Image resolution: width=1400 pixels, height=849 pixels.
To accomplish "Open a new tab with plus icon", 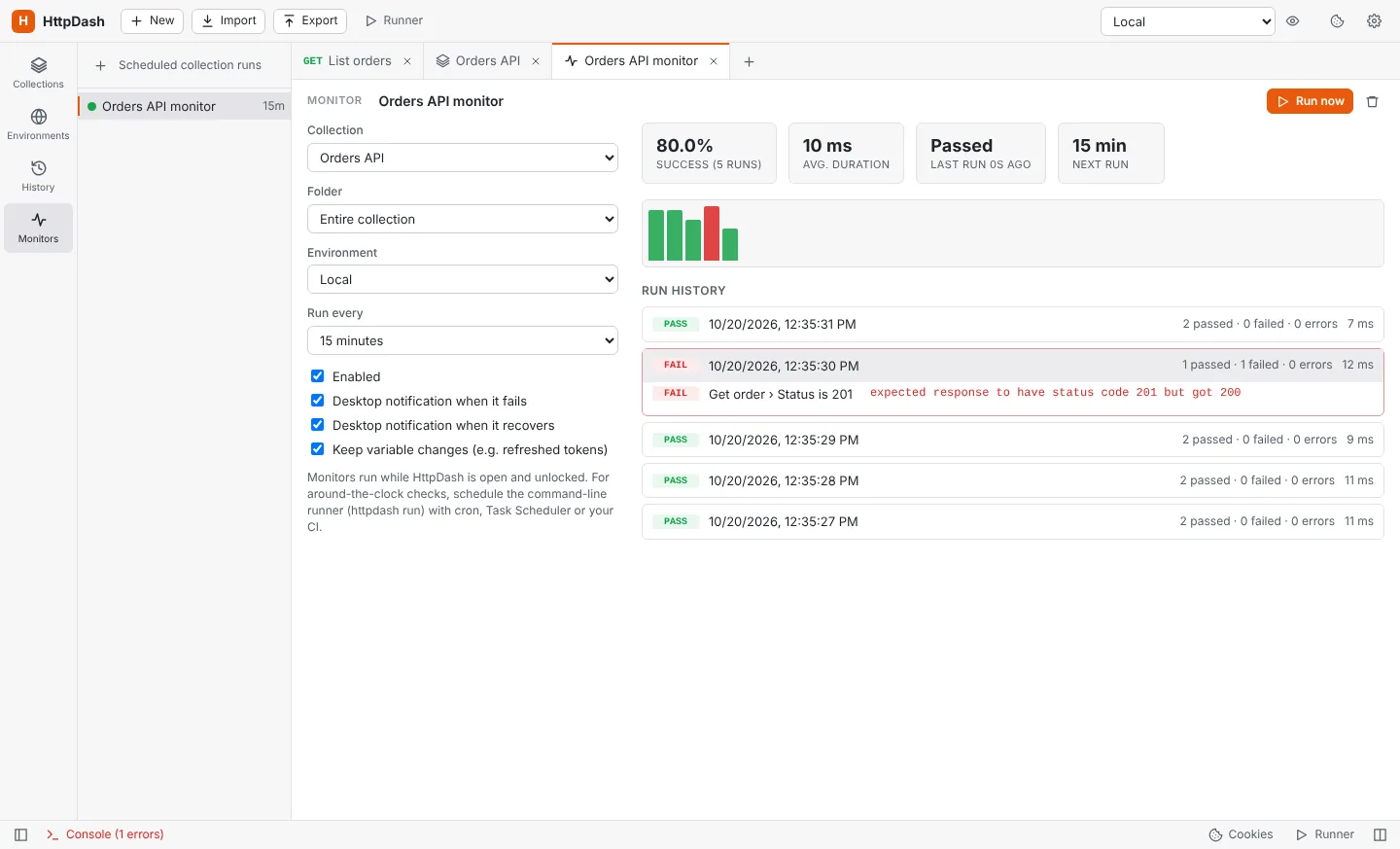I will (749, 61).
